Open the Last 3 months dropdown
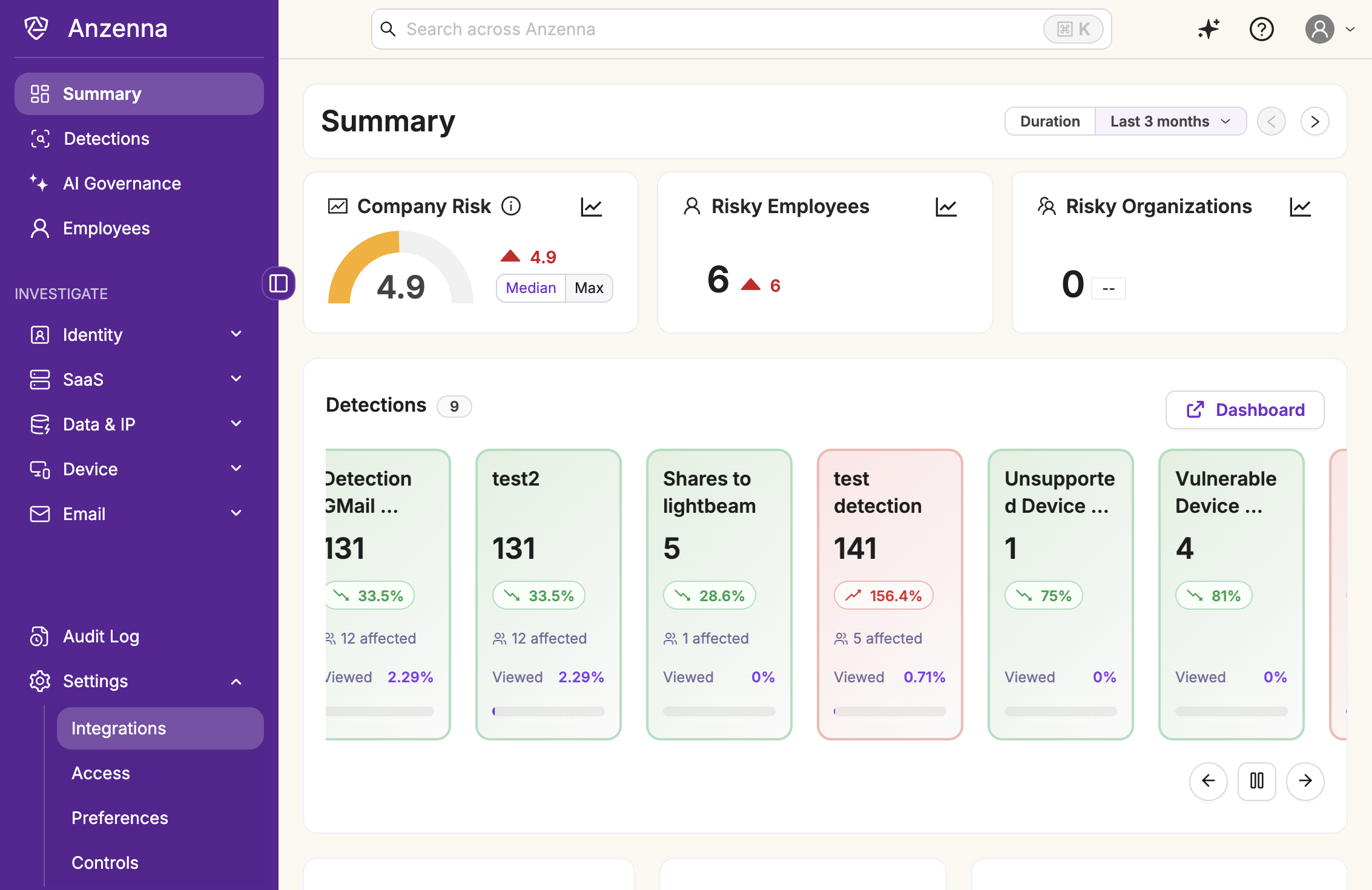Image resolution: width=1372 pixels, height=890 pixels. click(x=1170, y=122)
